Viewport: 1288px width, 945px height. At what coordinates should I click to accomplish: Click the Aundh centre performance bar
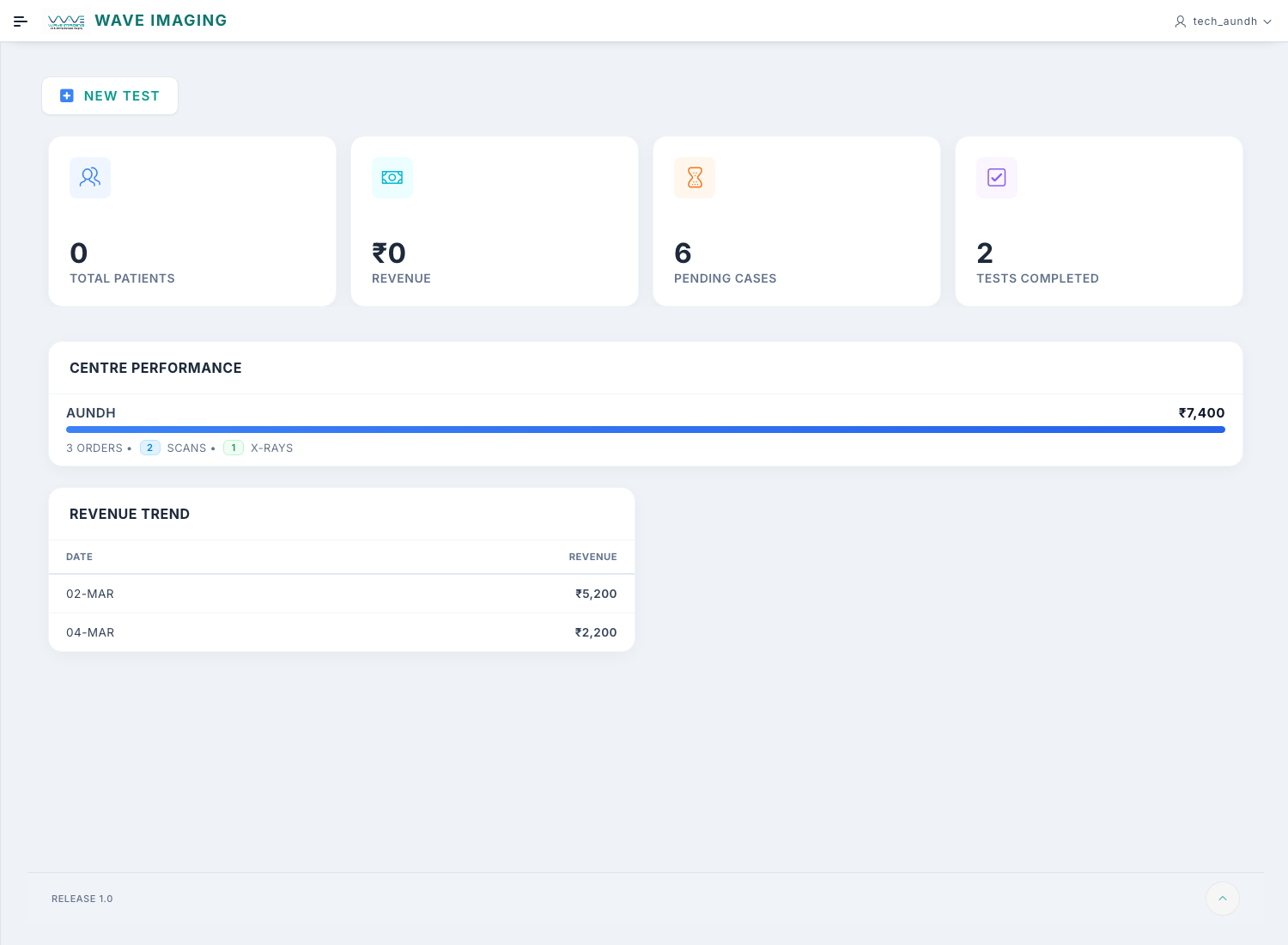(645, 430)
